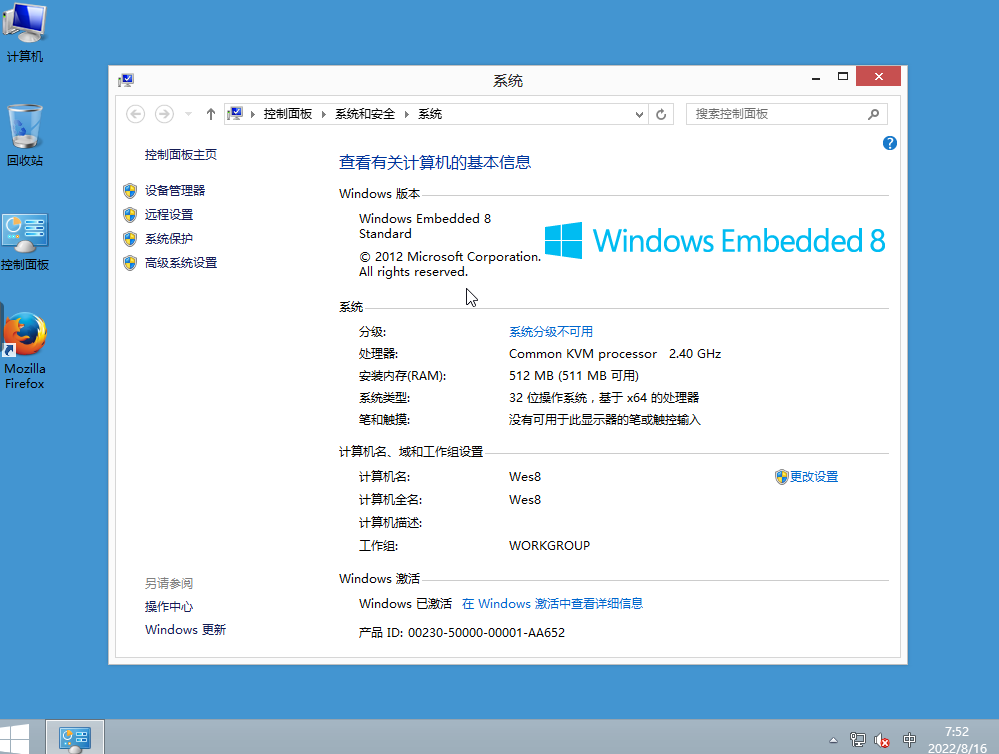The width and height of the screenshot is (999, 754).
Task: Click the heading 查看有关计算机的基本信息
Action: (x=435, y=163)
